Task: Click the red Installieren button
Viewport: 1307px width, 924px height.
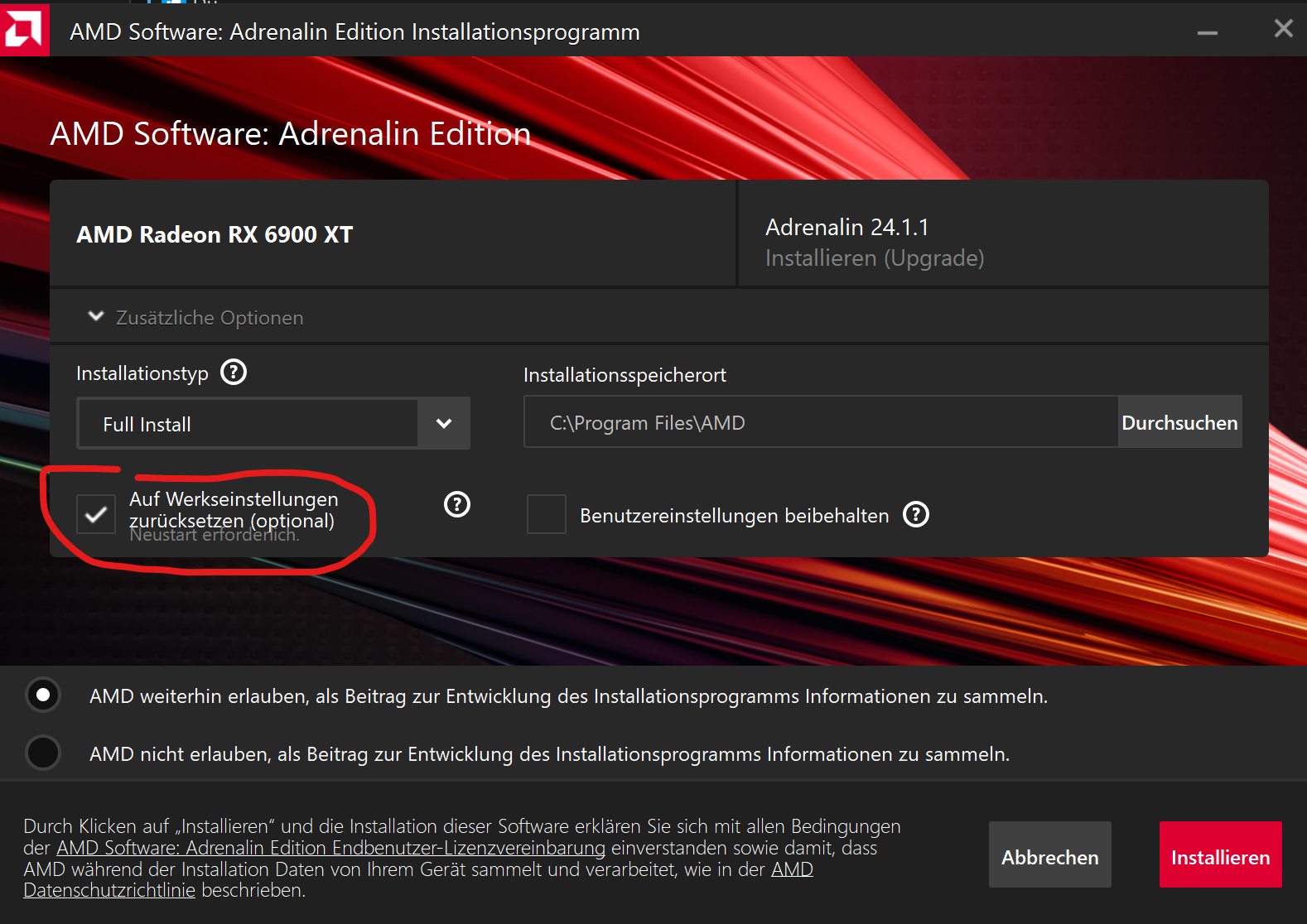Action: [1221, 854]
